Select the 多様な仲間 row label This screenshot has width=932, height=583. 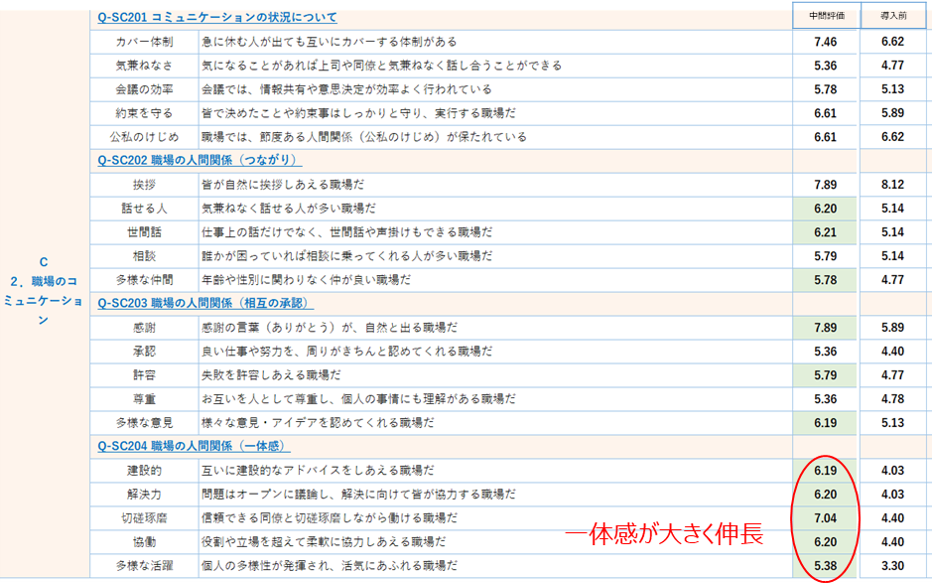[144, 280]
